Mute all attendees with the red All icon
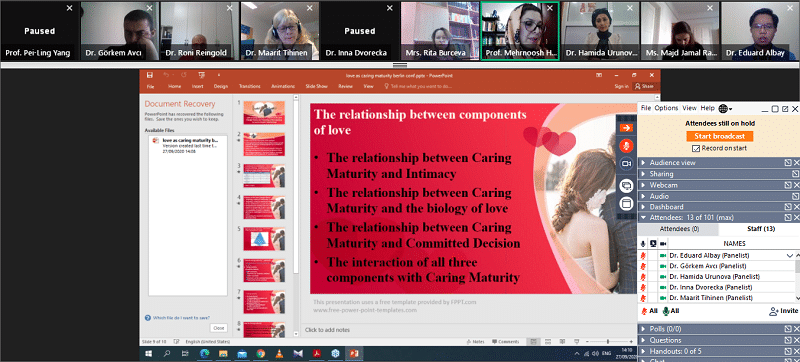This screenshot has width=800, height=362. coord(649,311)
